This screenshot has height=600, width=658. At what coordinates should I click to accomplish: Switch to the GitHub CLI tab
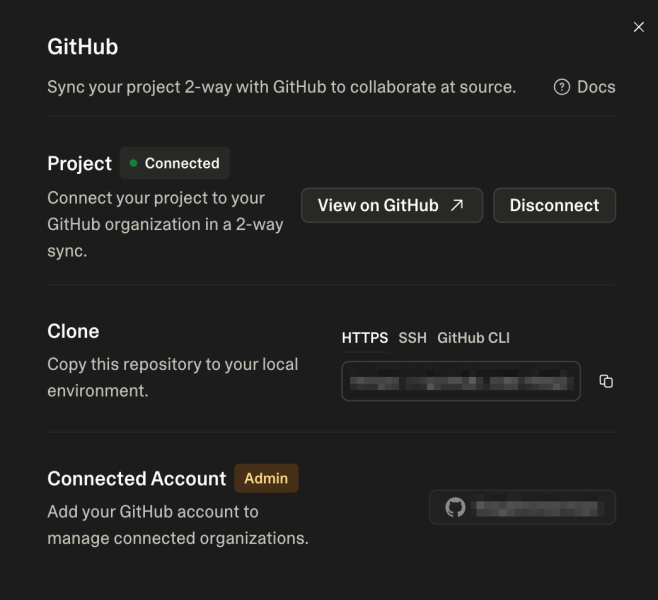tap(473, 338)
